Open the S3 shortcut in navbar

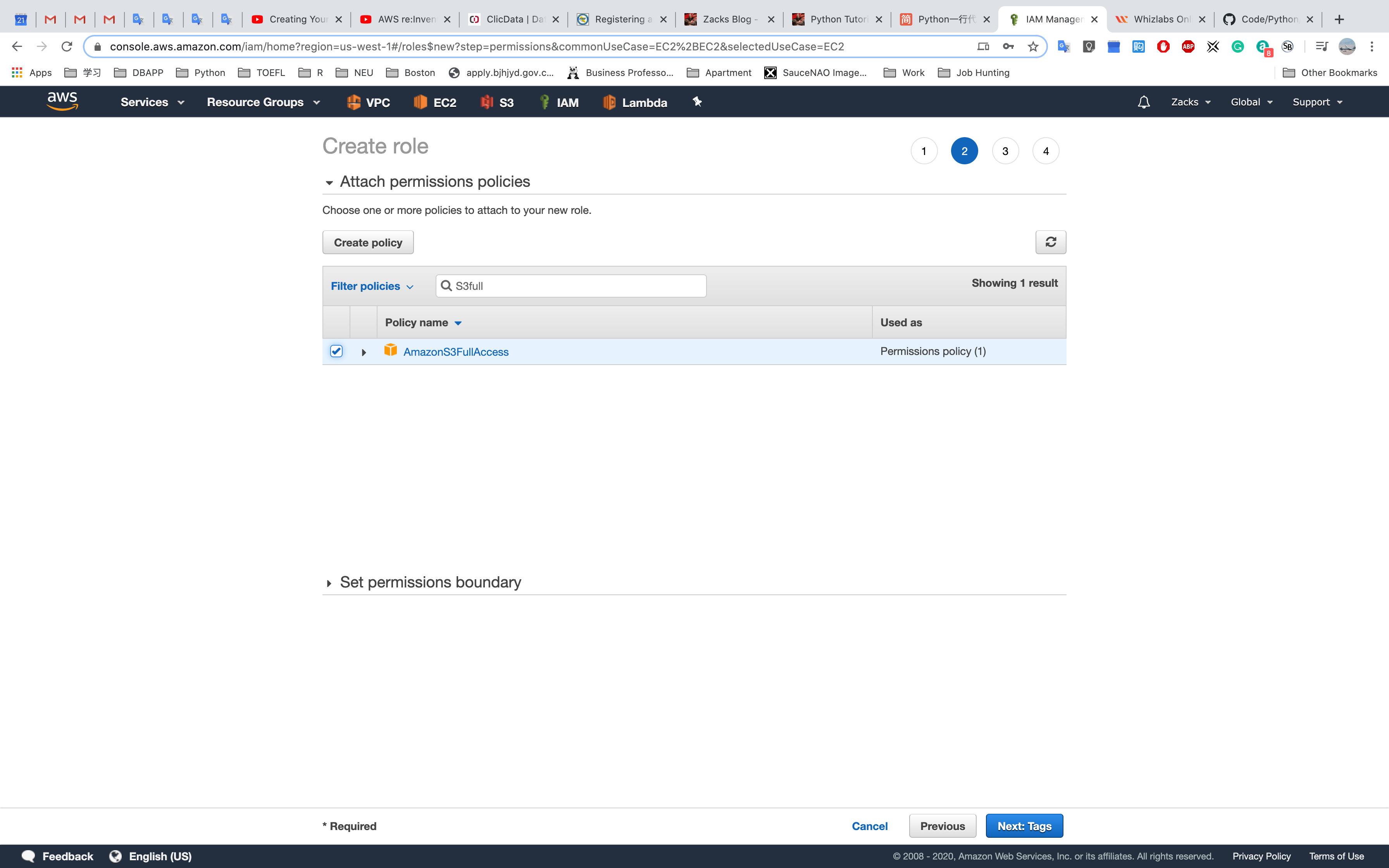coord(497,102)
